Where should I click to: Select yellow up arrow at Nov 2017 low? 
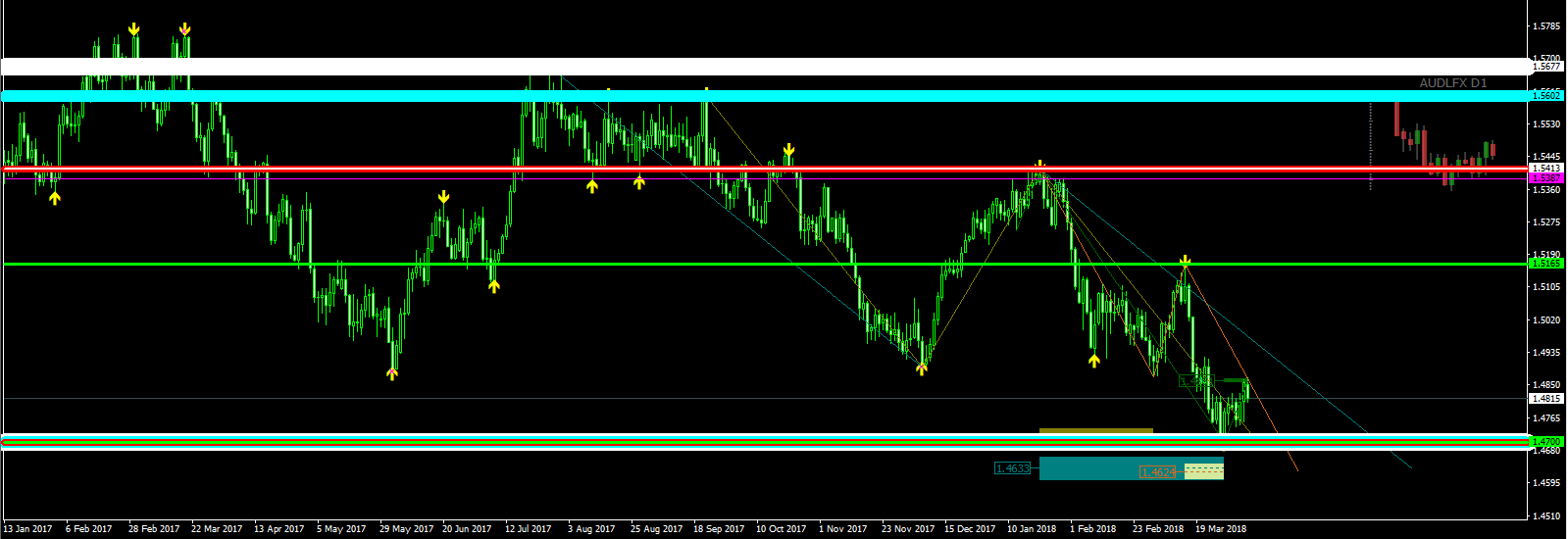click(x=922, y=368)
